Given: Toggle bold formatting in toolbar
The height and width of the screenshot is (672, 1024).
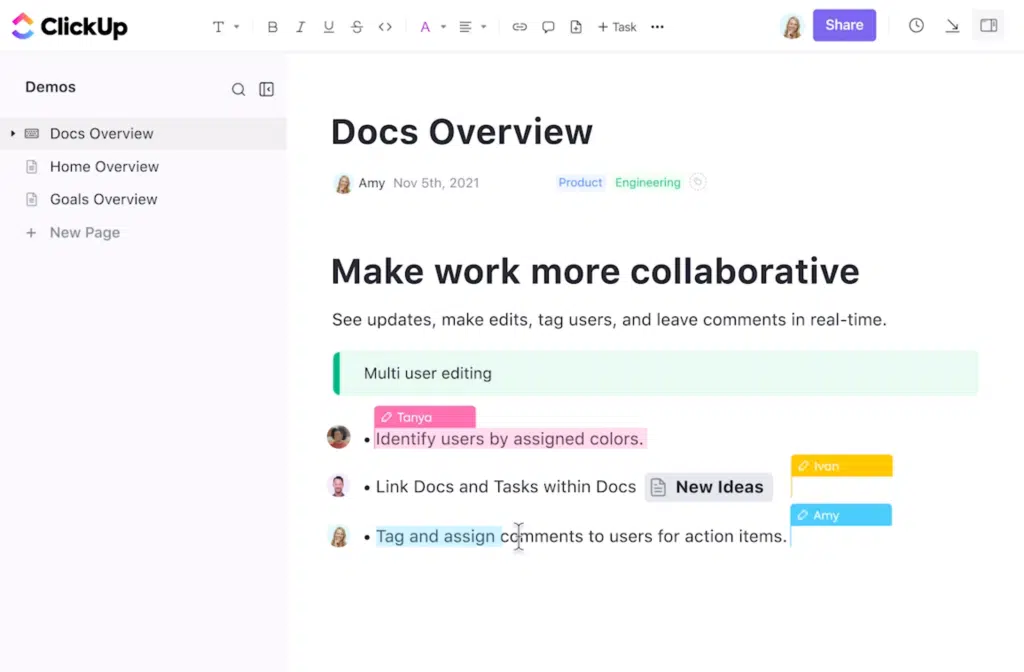Looking at the screenshot, I should point(272,27).
